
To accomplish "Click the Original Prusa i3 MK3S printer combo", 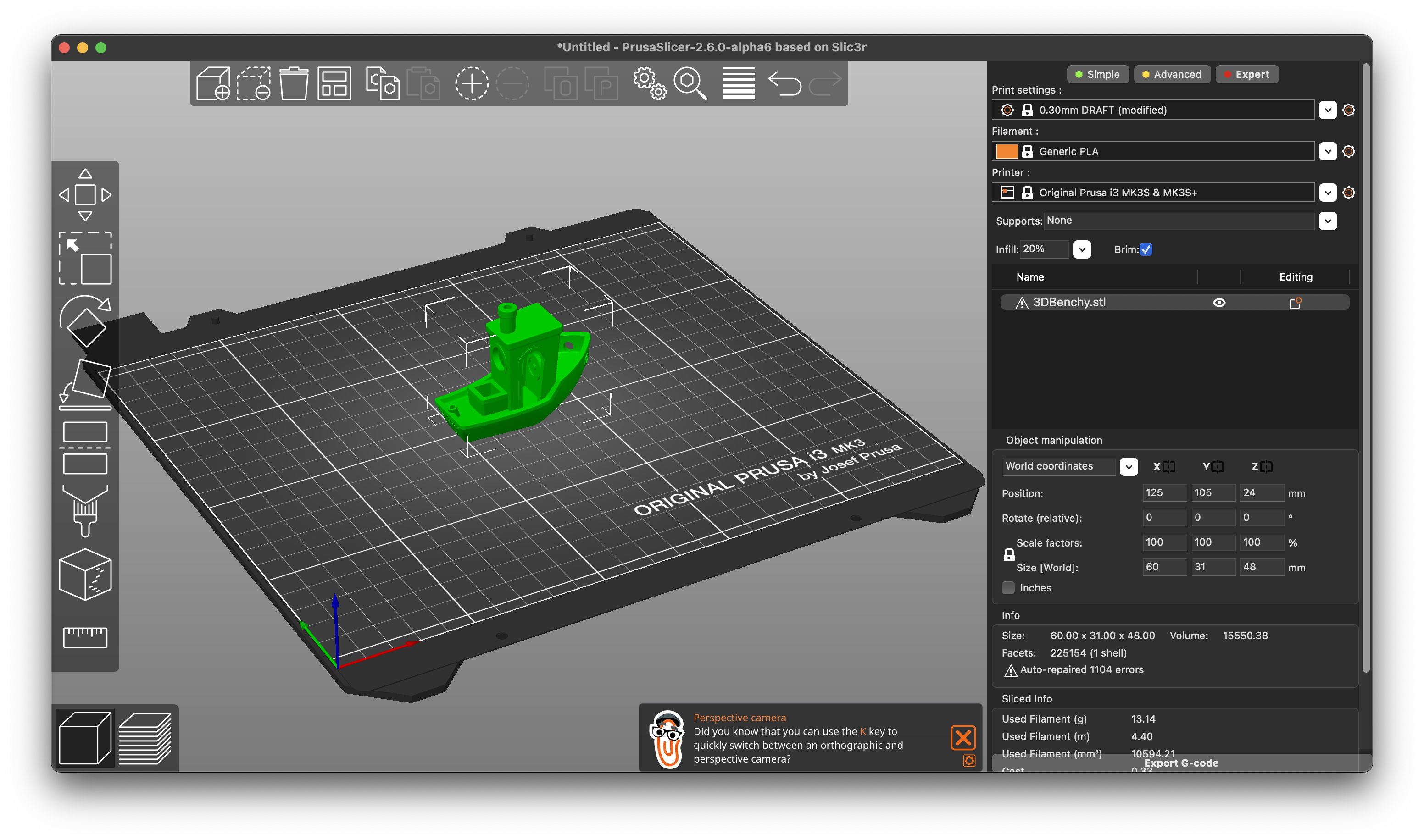I will point(1153,193).
